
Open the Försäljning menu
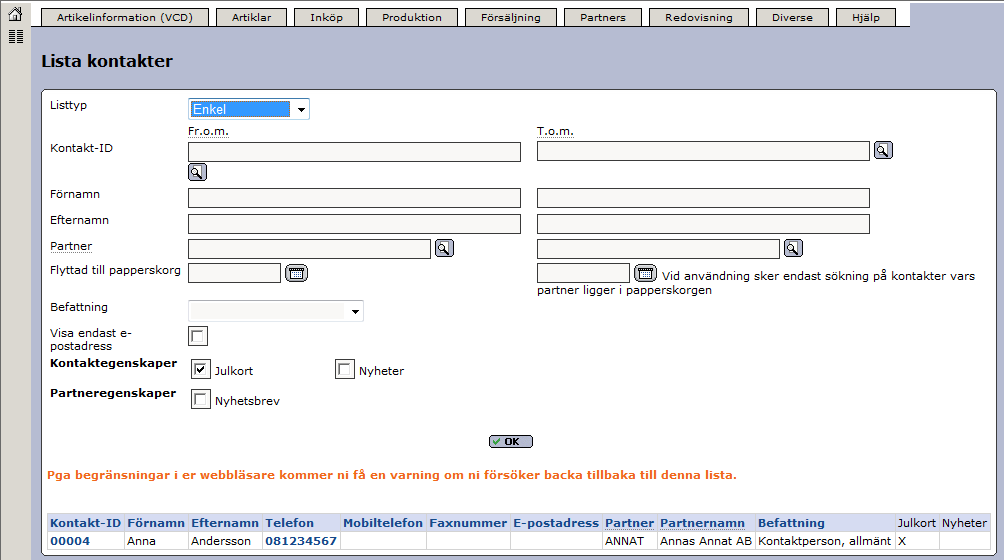pyautogui.click(x=511, y=17)
